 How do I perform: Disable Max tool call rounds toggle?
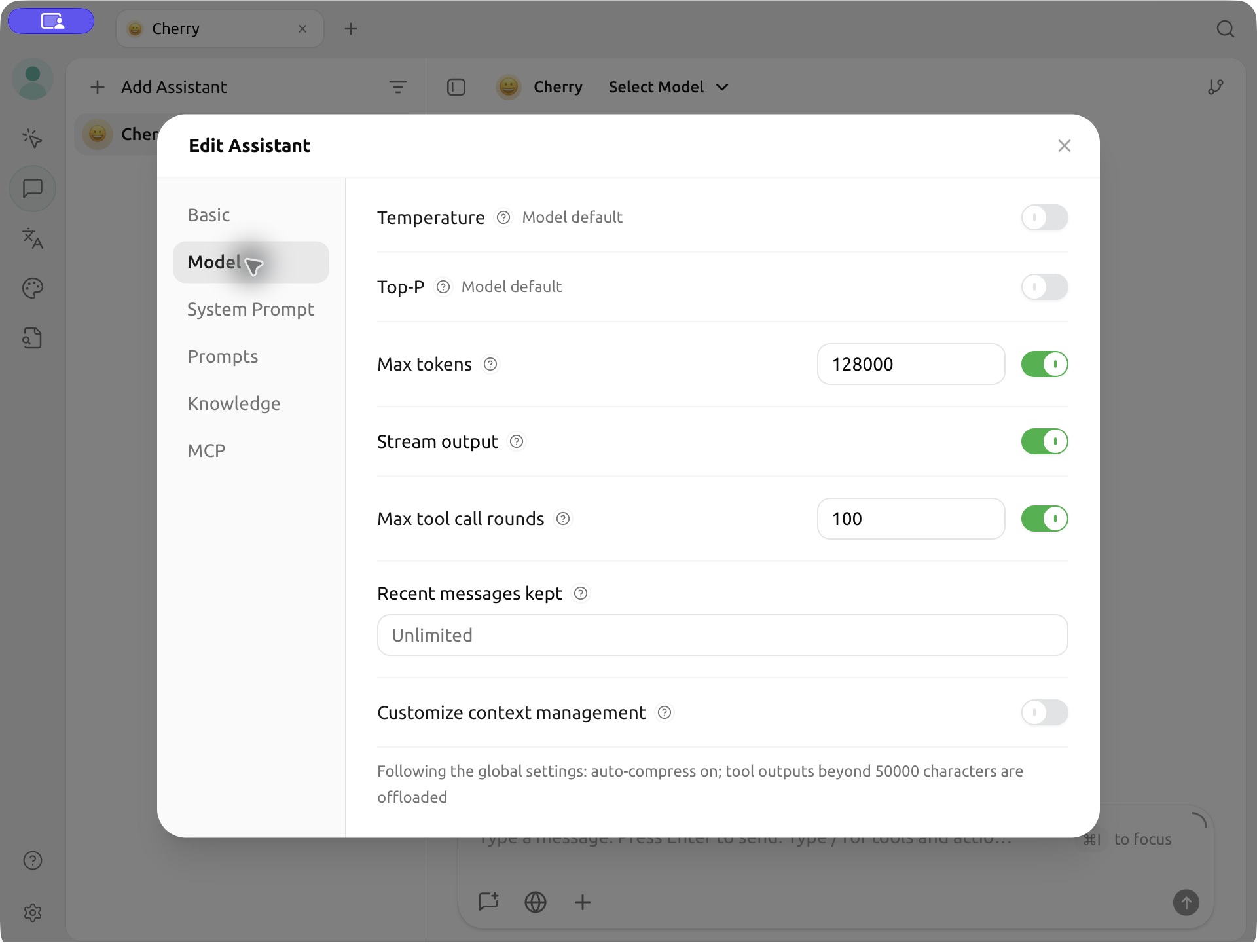[x=1045, y=519]
